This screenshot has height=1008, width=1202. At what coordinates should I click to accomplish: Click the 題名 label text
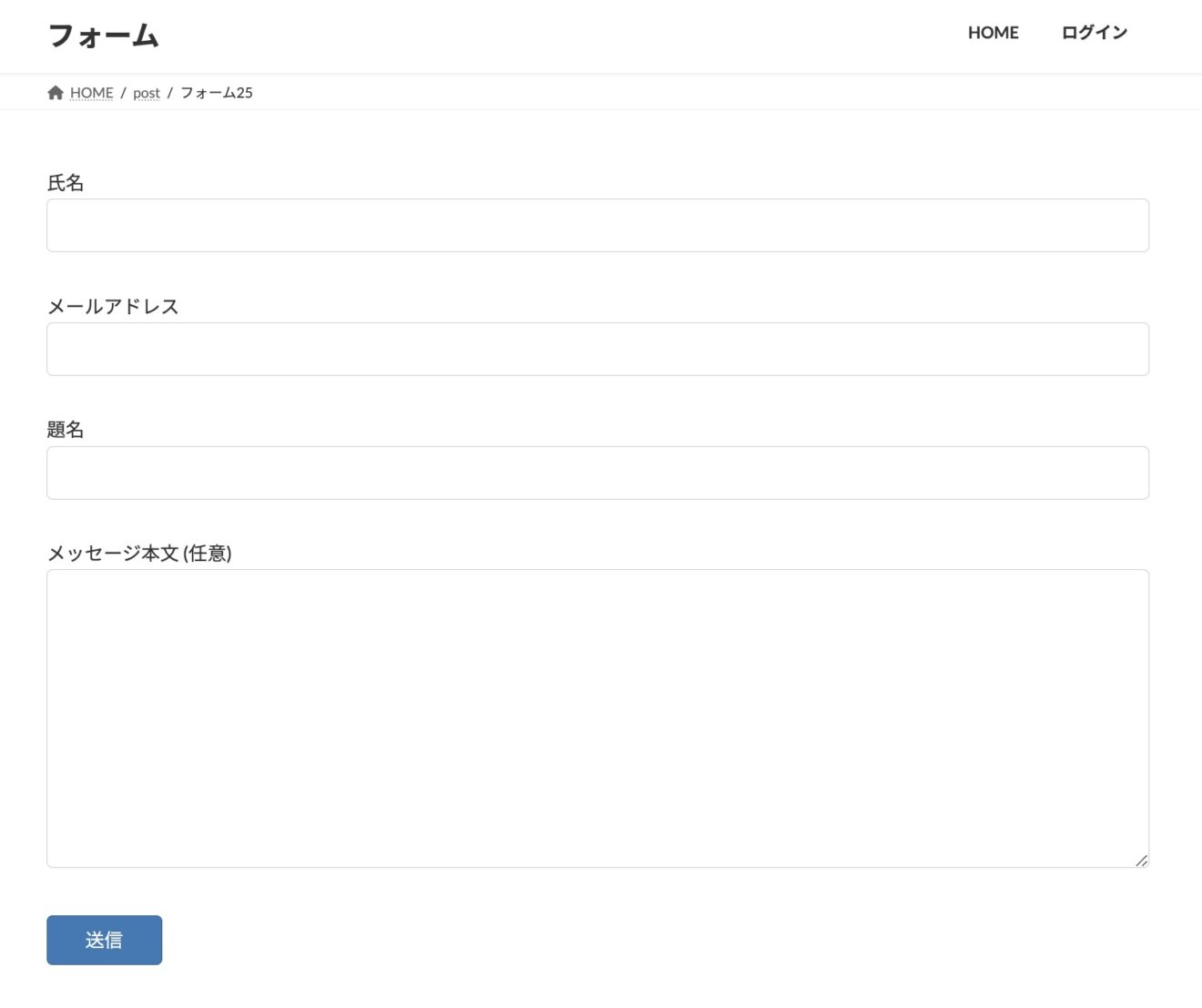pos(66,429)
